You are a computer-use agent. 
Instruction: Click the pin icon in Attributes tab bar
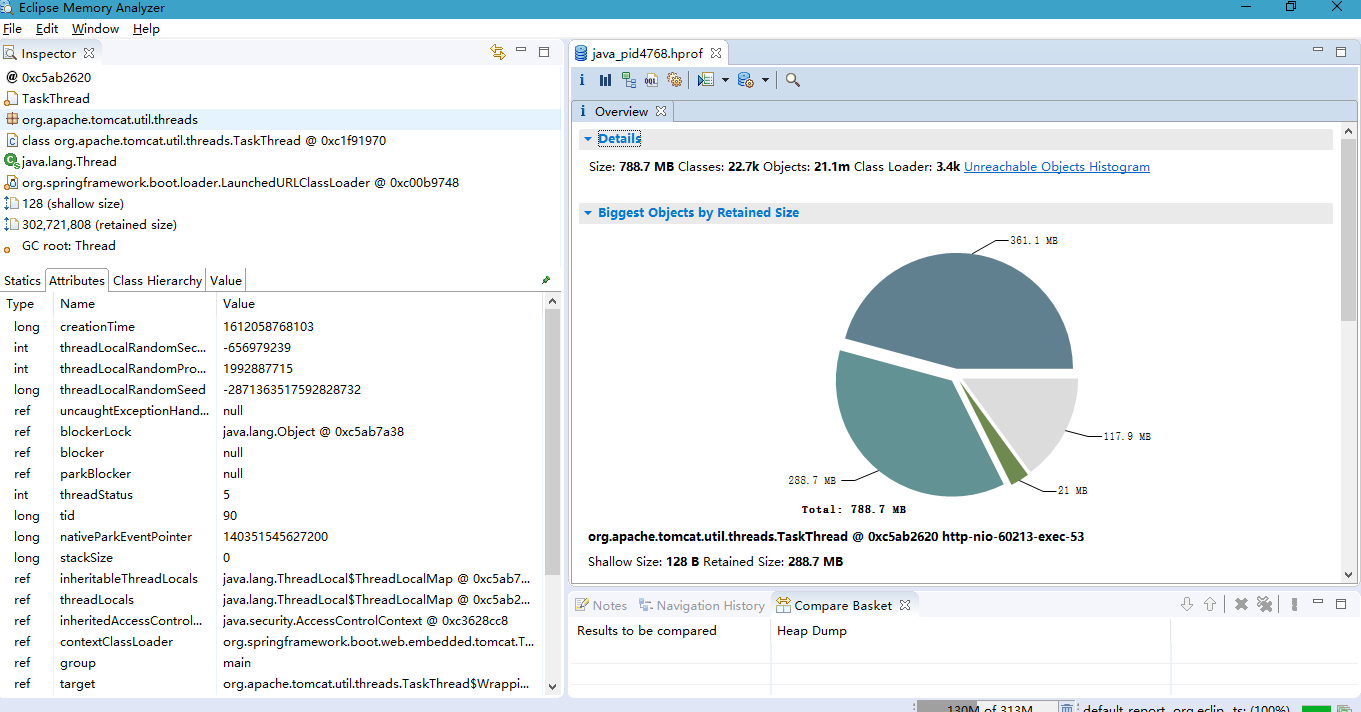[x=546, y=280]
